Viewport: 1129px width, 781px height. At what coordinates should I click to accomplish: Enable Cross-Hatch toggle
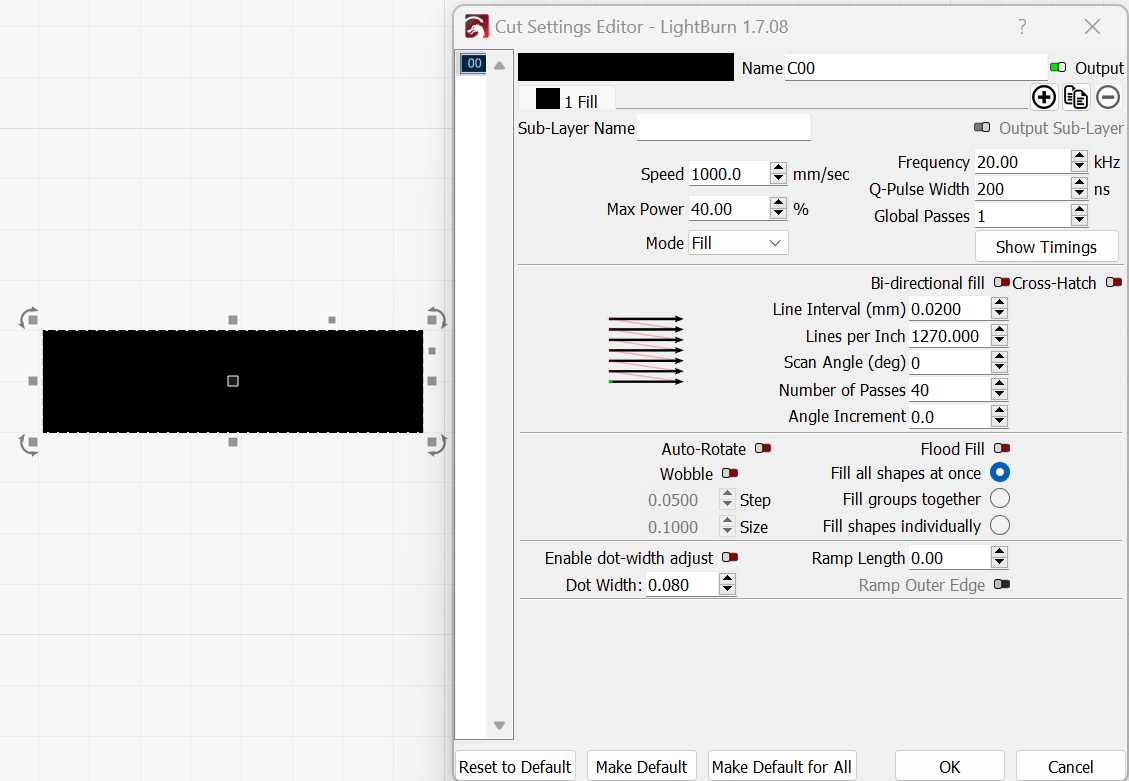click(1114, 282)
